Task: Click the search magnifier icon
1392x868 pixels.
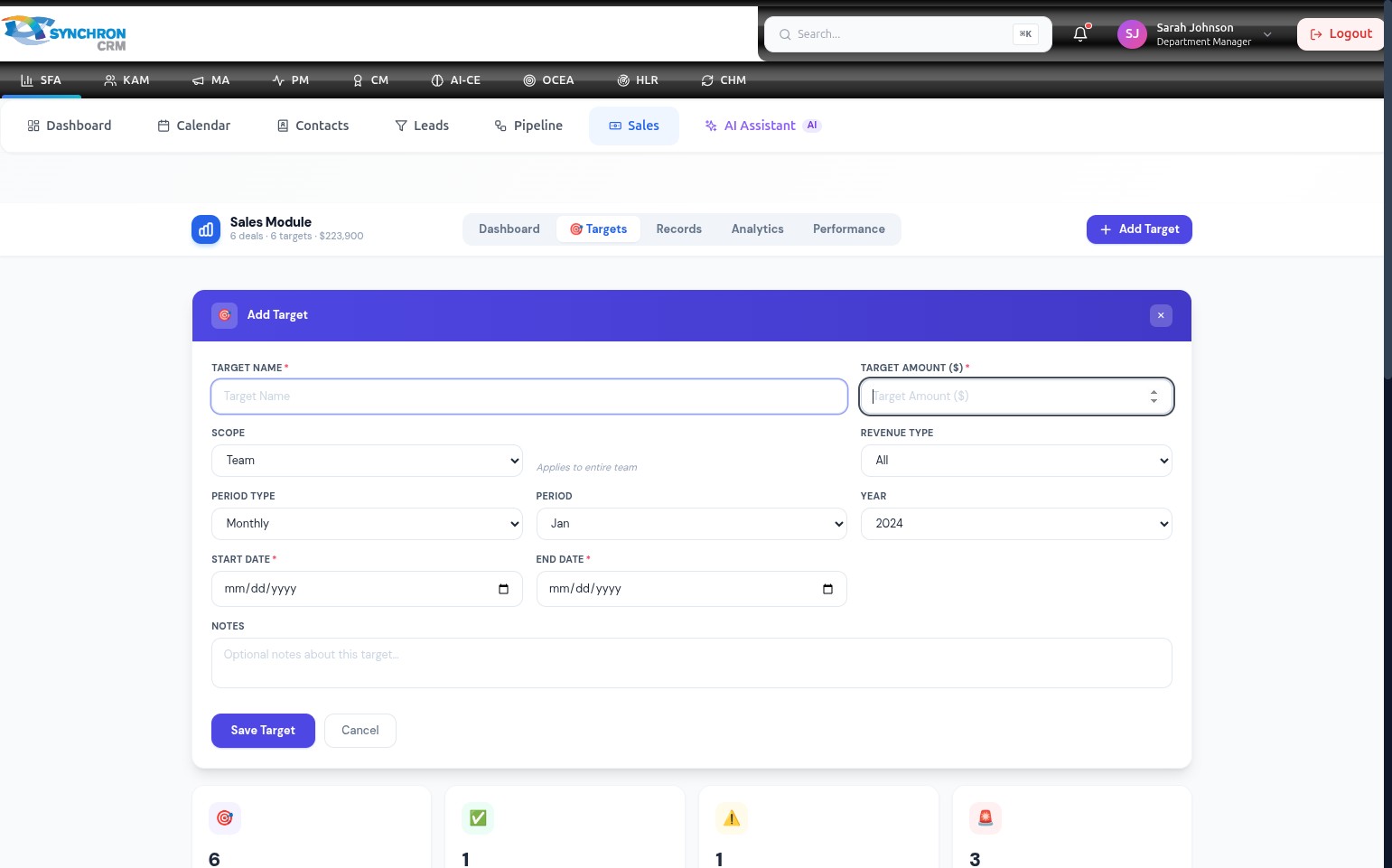Action: point(785,34)
